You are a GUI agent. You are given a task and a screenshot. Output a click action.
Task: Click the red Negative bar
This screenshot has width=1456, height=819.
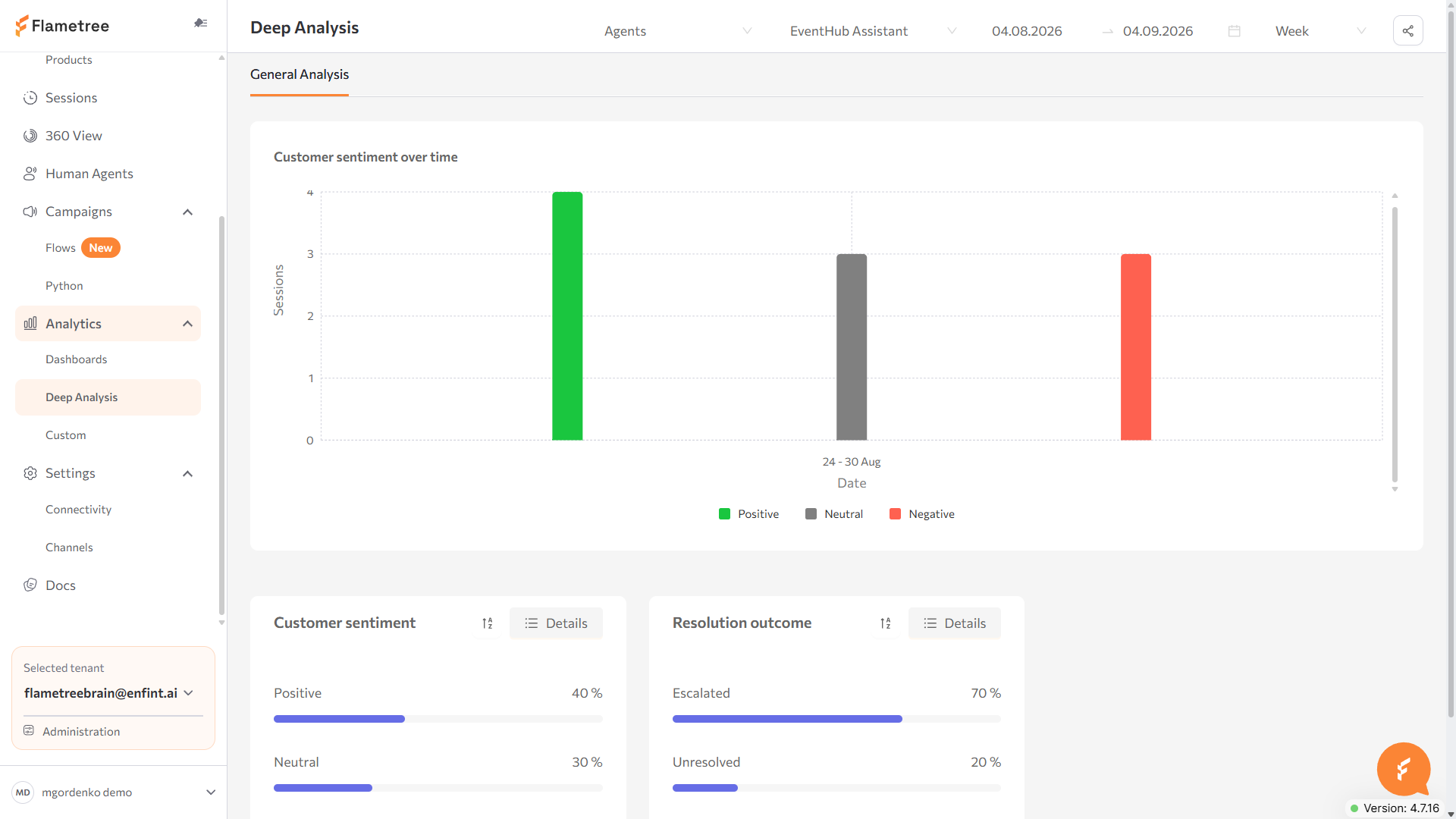pyautogui.click(x=1136, y=347)
